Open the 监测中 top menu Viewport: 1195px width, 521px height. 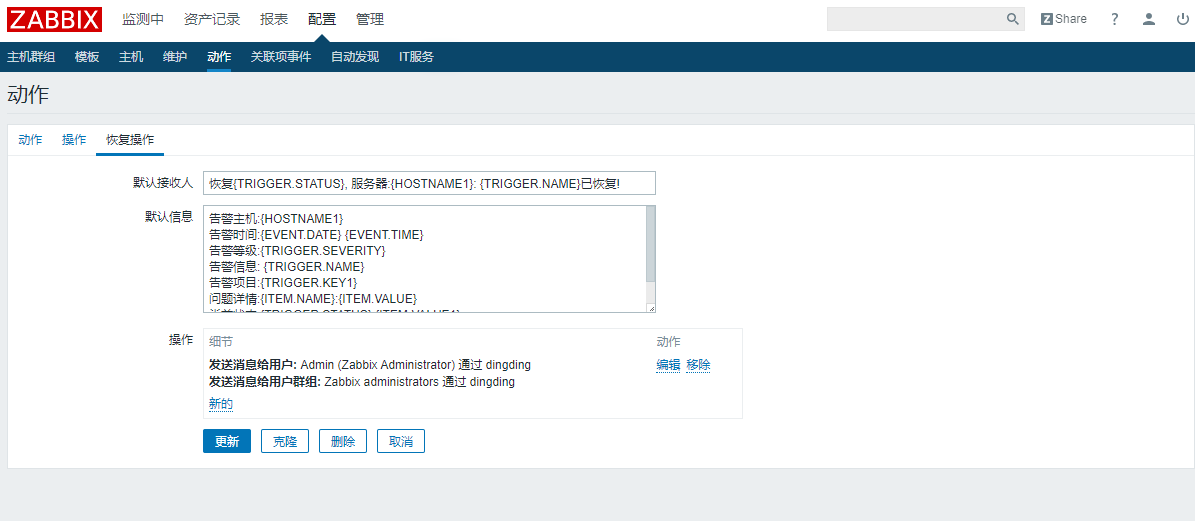click(143, 19)
